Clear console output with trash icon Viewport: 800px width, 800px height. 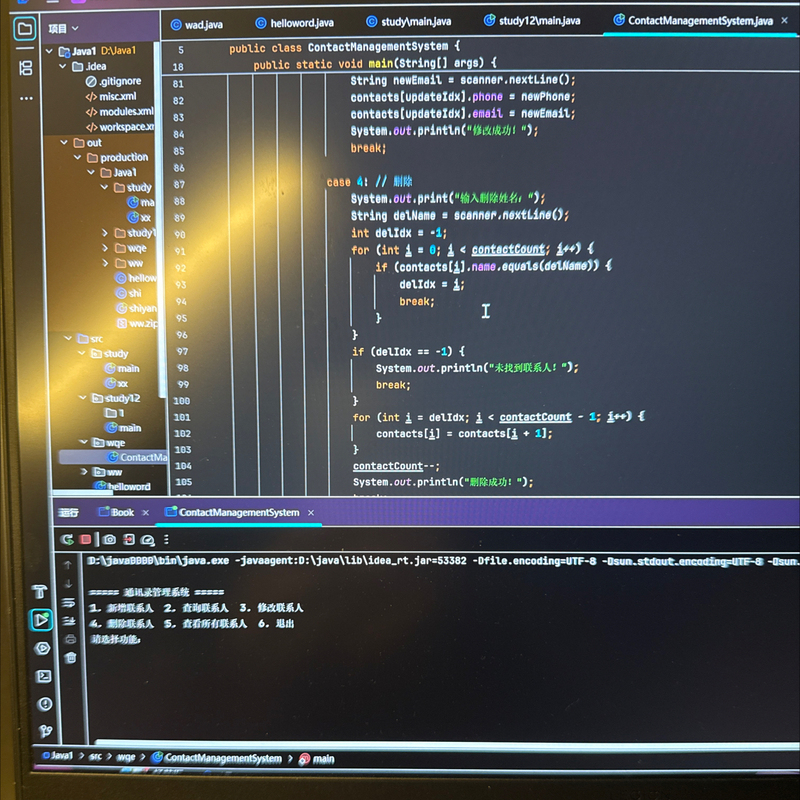click(x=70, y=657)
